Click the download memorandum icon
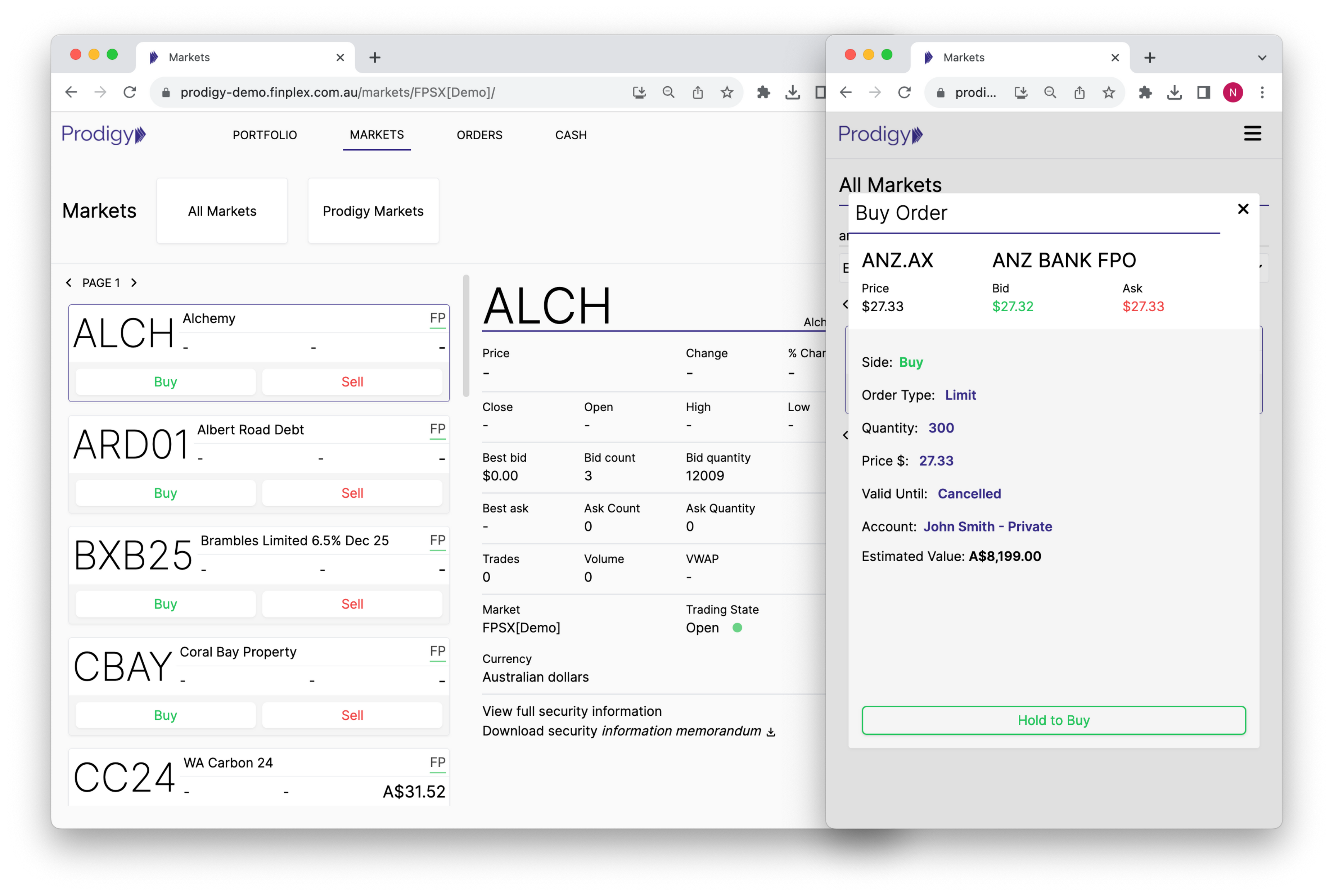 click(771, 732)
